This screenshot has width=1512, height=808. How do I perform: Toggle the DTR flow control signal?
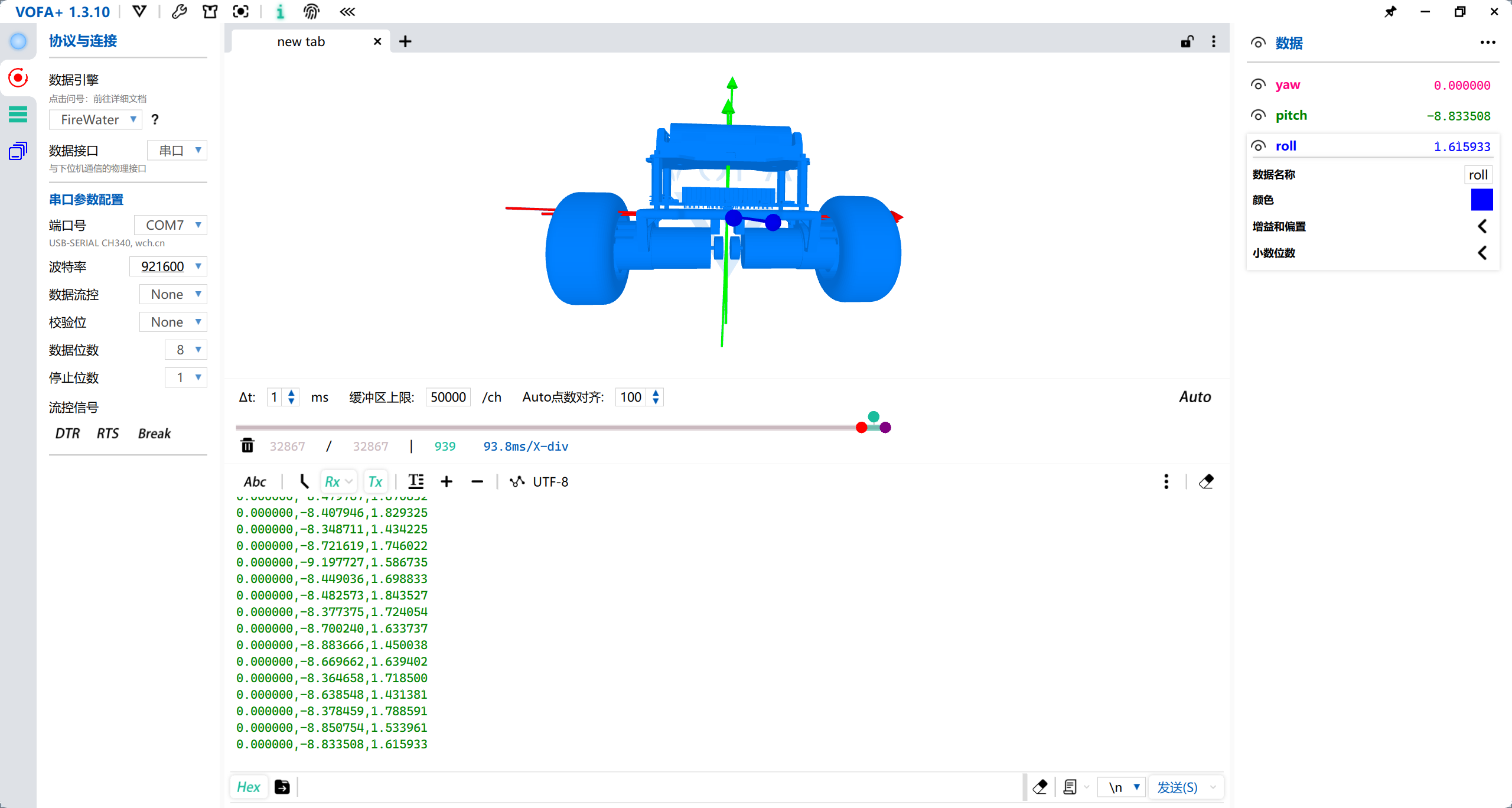[x=67, y=434]
